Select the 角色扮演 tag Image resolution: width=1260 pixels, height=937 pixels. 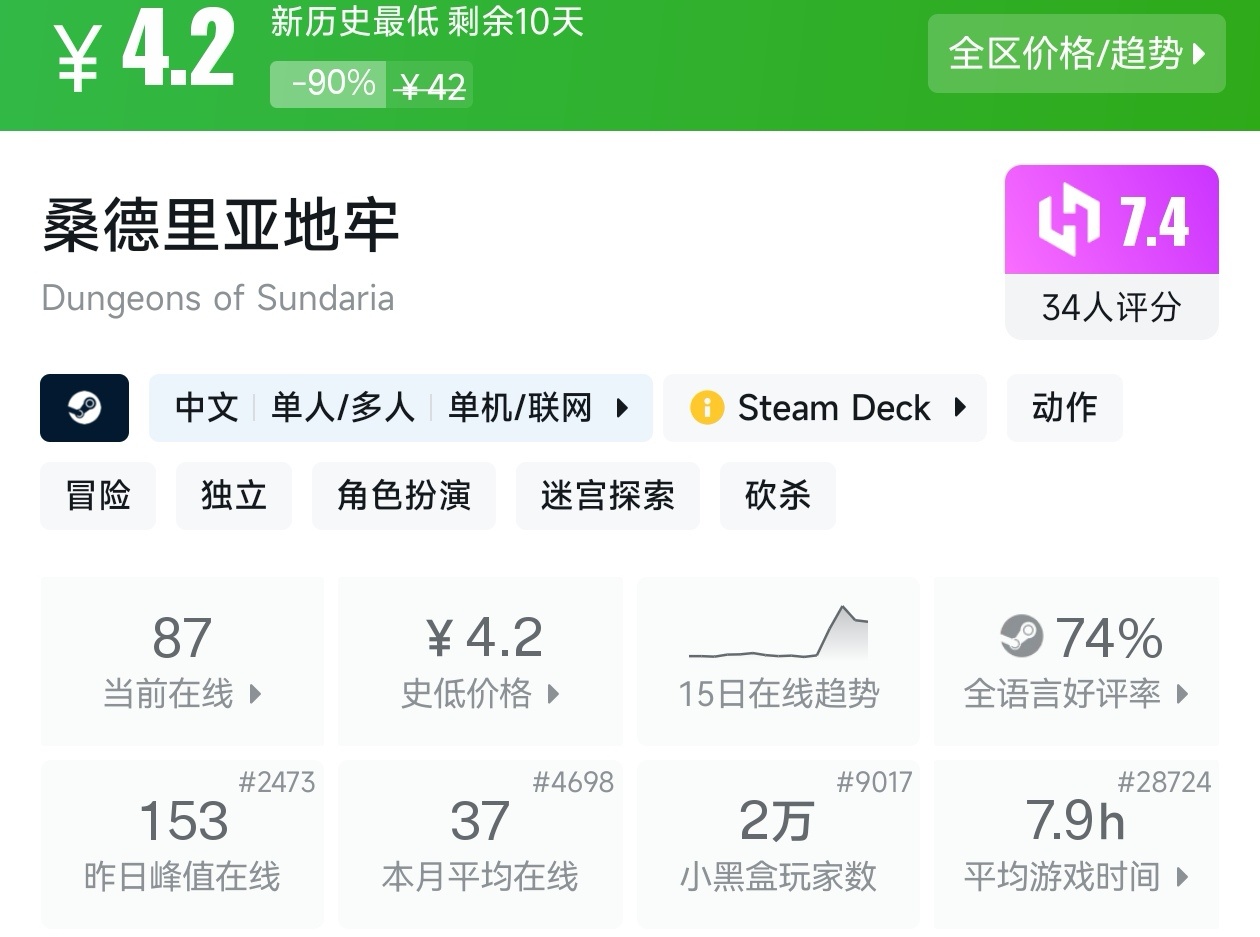[404, 496]
